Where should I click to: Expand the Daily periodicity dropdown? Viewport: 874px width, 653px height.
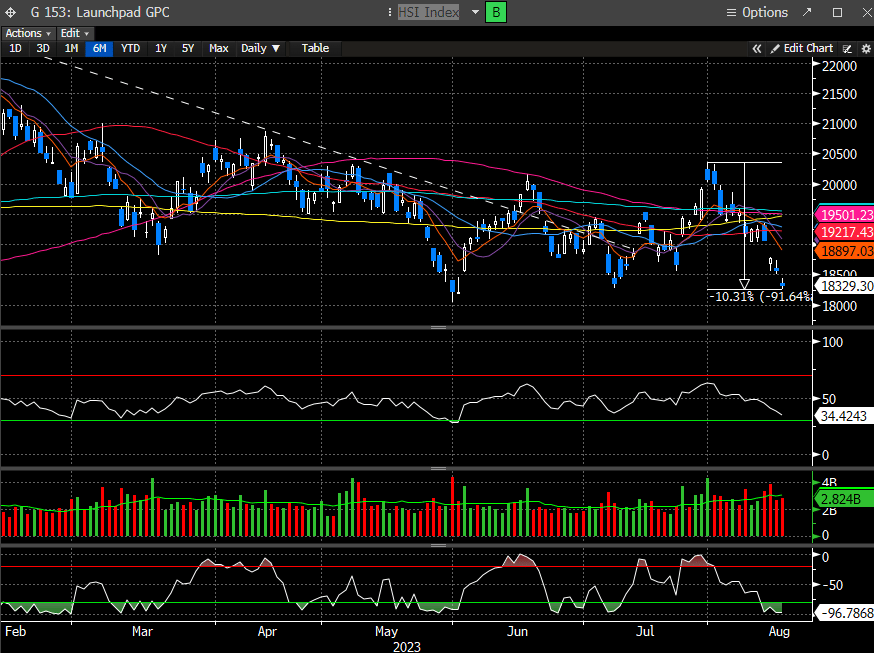point(260,48)
